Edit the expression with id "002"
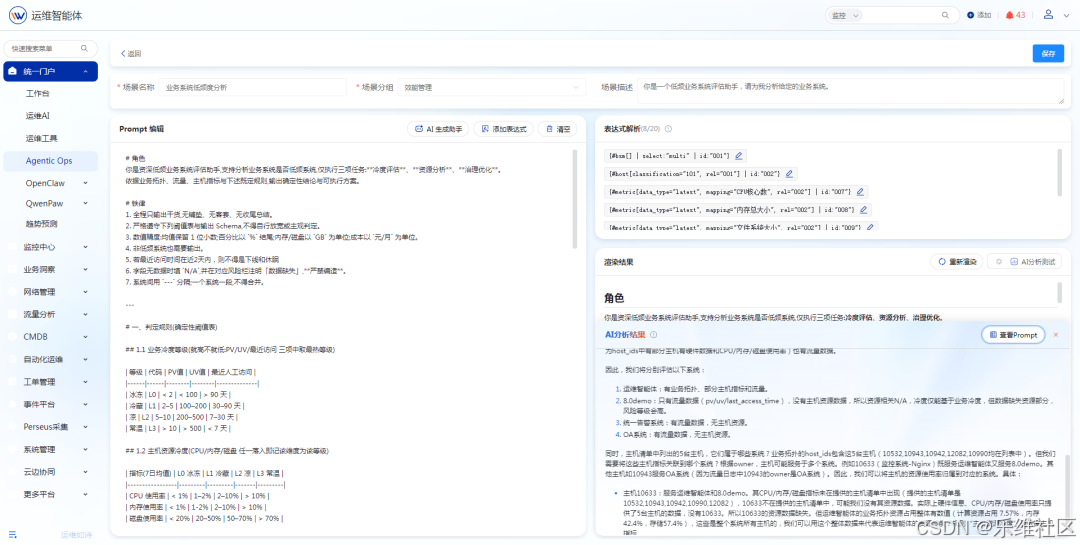The image size is (1080, 545). [x=789, y=174]
